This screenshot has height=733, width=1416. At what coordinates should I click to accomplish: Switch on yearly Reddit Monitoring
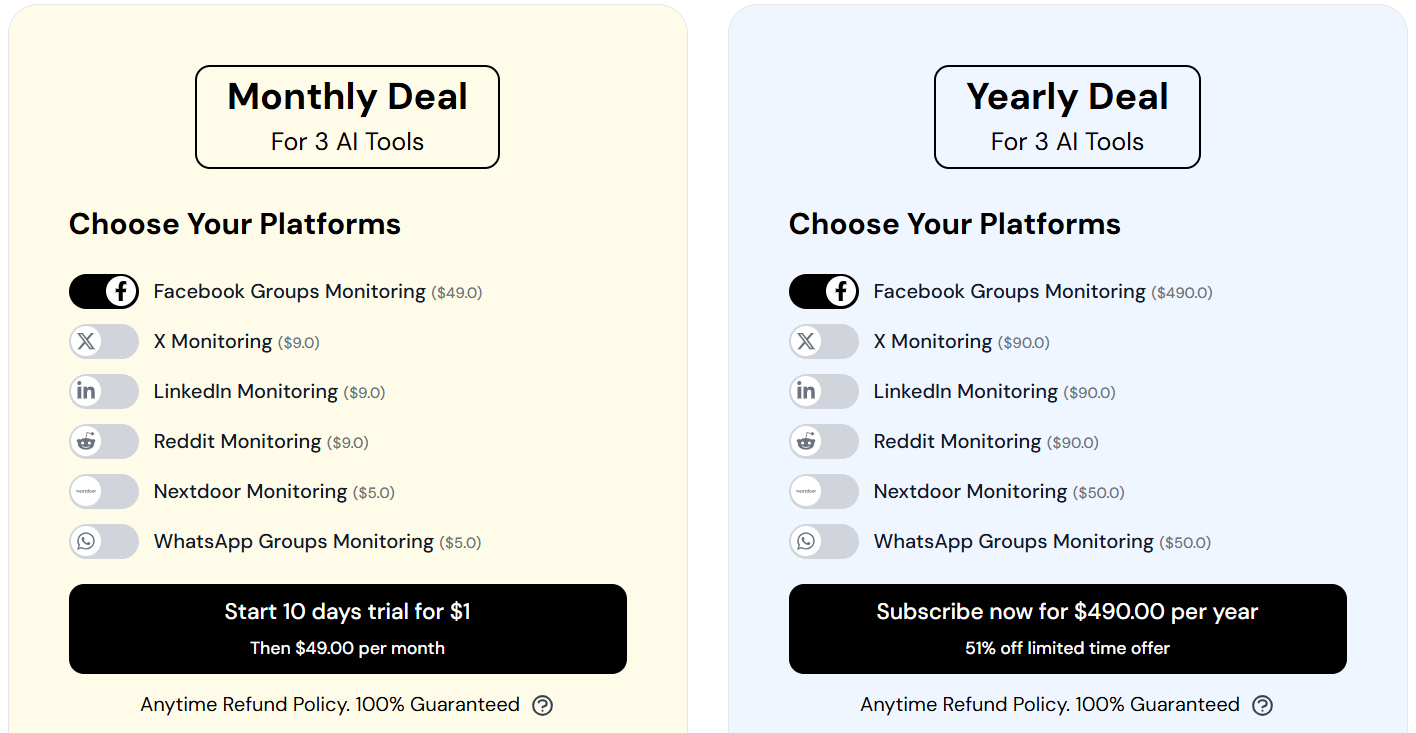[x=824, y=442]
